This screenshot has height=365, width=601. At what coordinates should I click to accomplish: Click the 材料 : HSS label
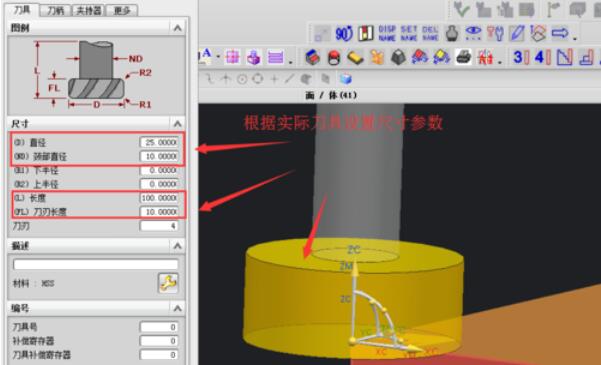[34, 283]
